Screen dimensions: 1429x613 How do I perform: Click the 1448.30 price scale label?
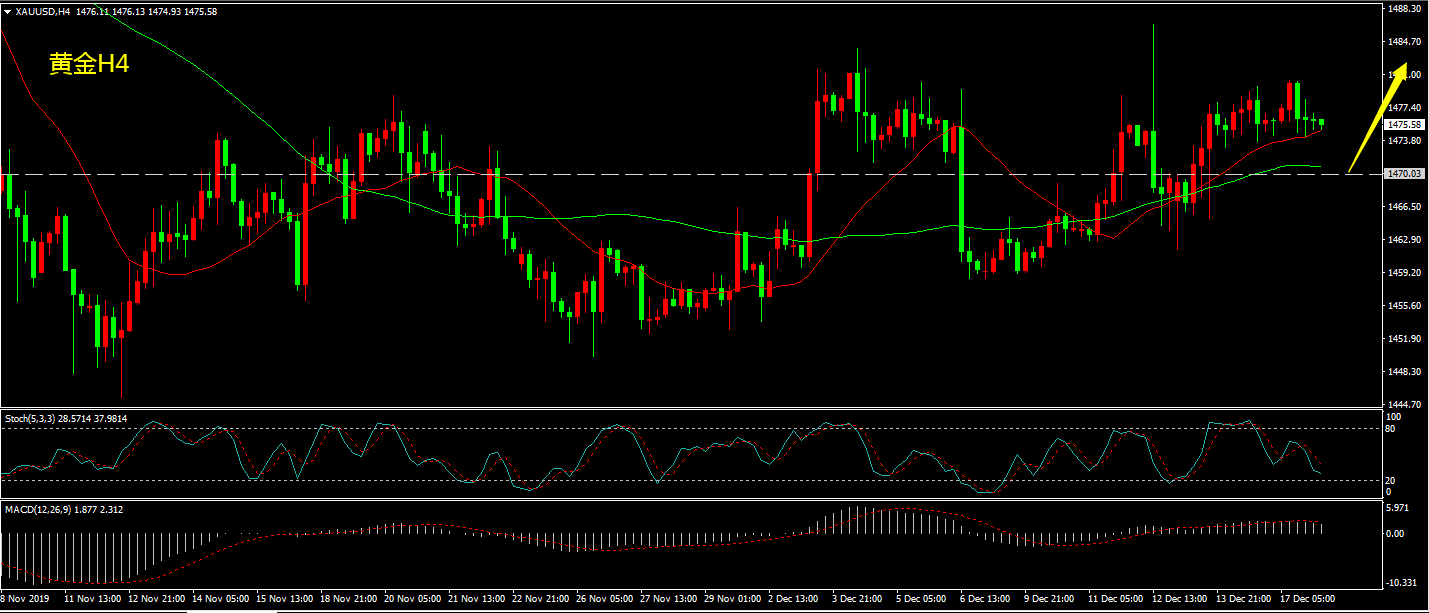[x=1404, y=372]
